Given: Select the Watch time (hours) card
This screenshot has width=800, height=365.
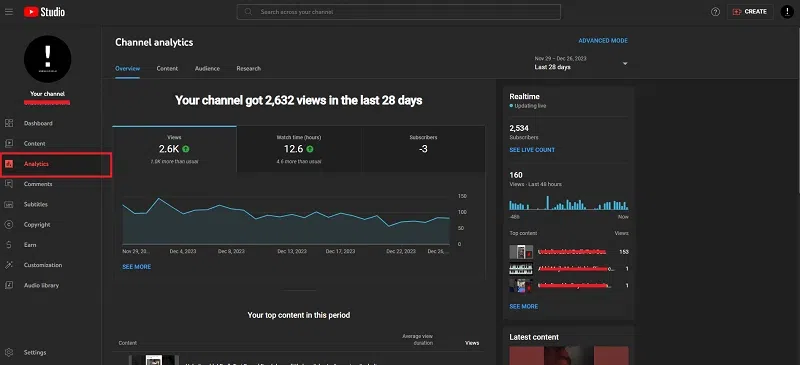Looking at the screenshot, I should 299,149.
